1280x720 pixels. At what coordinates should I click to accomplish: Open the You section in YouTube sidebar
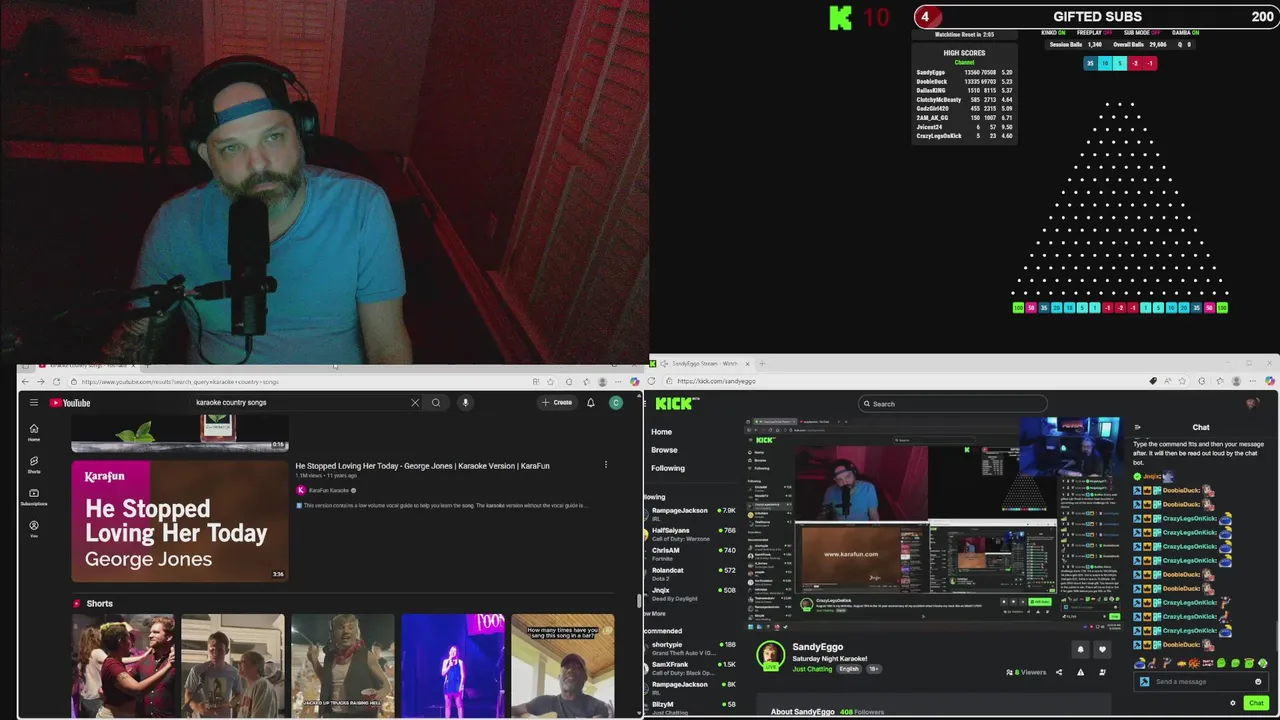(x=34, y=529)
